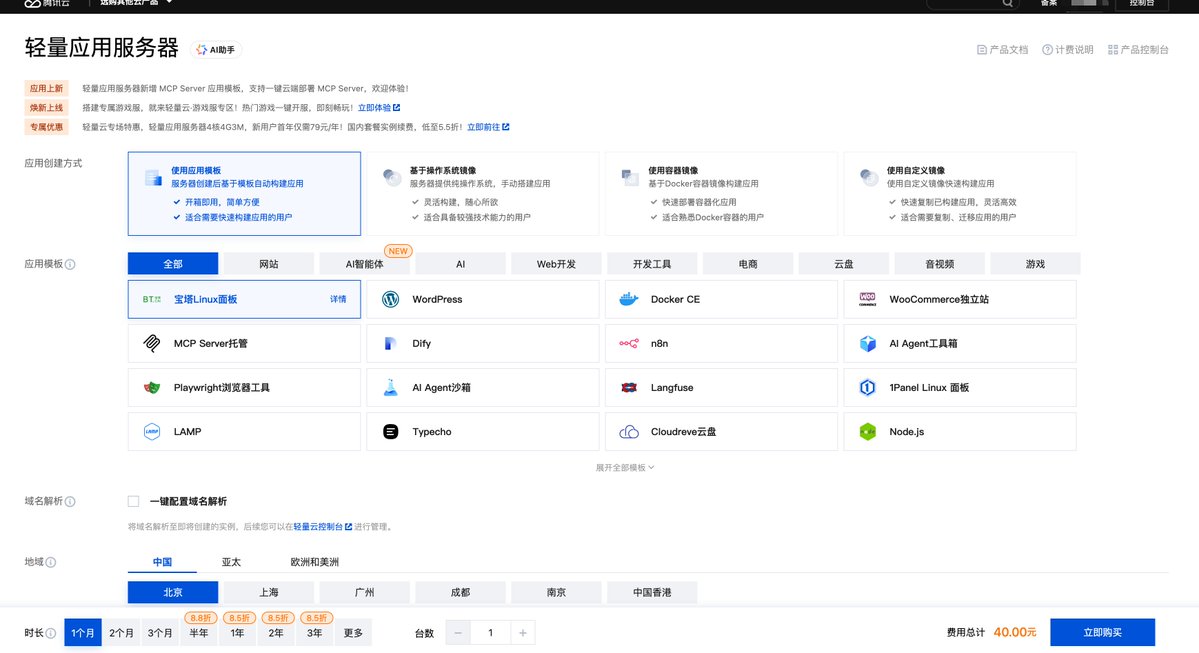1199x653 pixels.
Task: Open the AI助手 assistant
Action: pos(216,47)
